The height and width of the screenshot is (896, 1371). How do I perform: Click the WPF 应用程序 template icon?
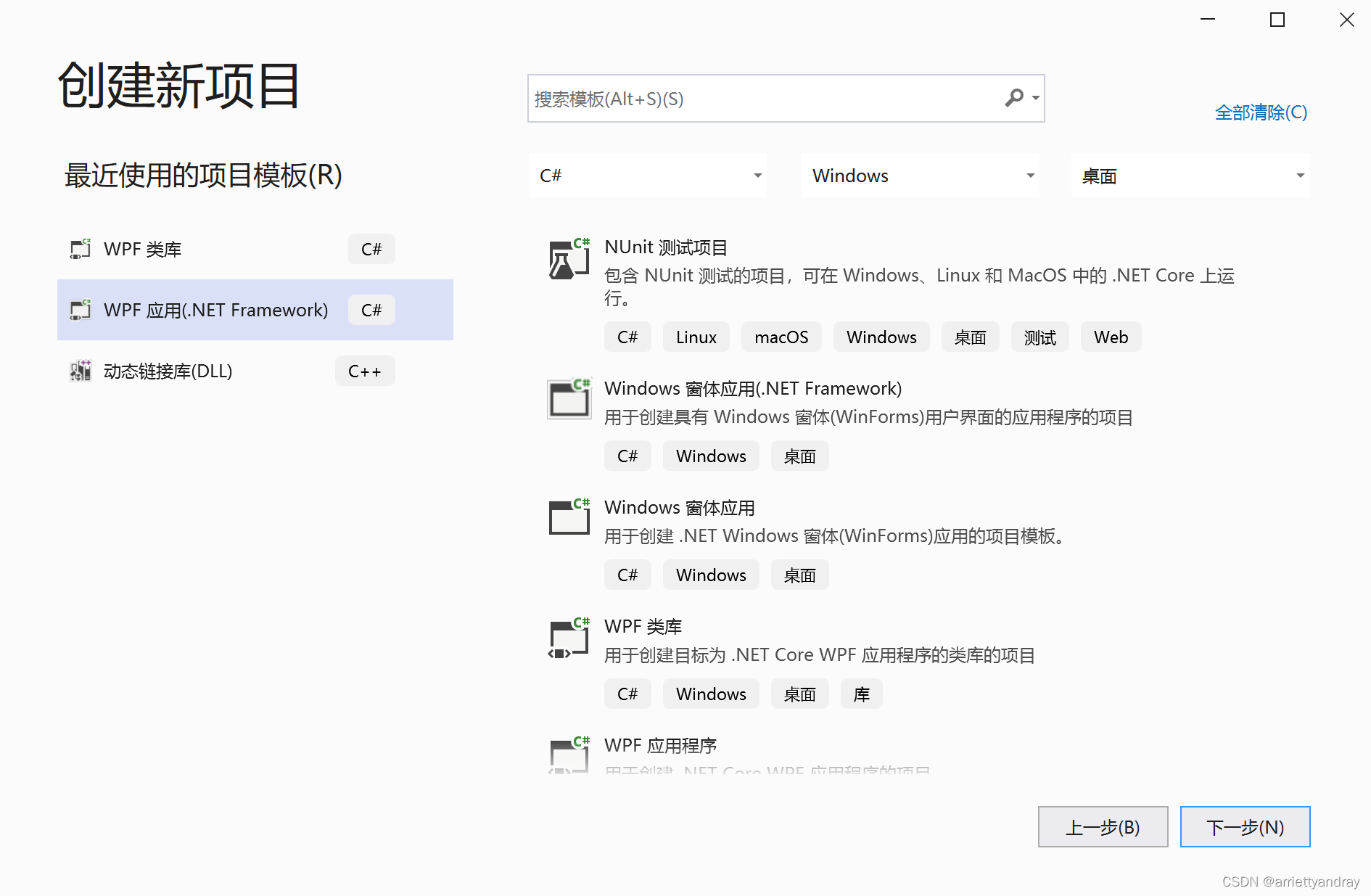click(569, 755)
